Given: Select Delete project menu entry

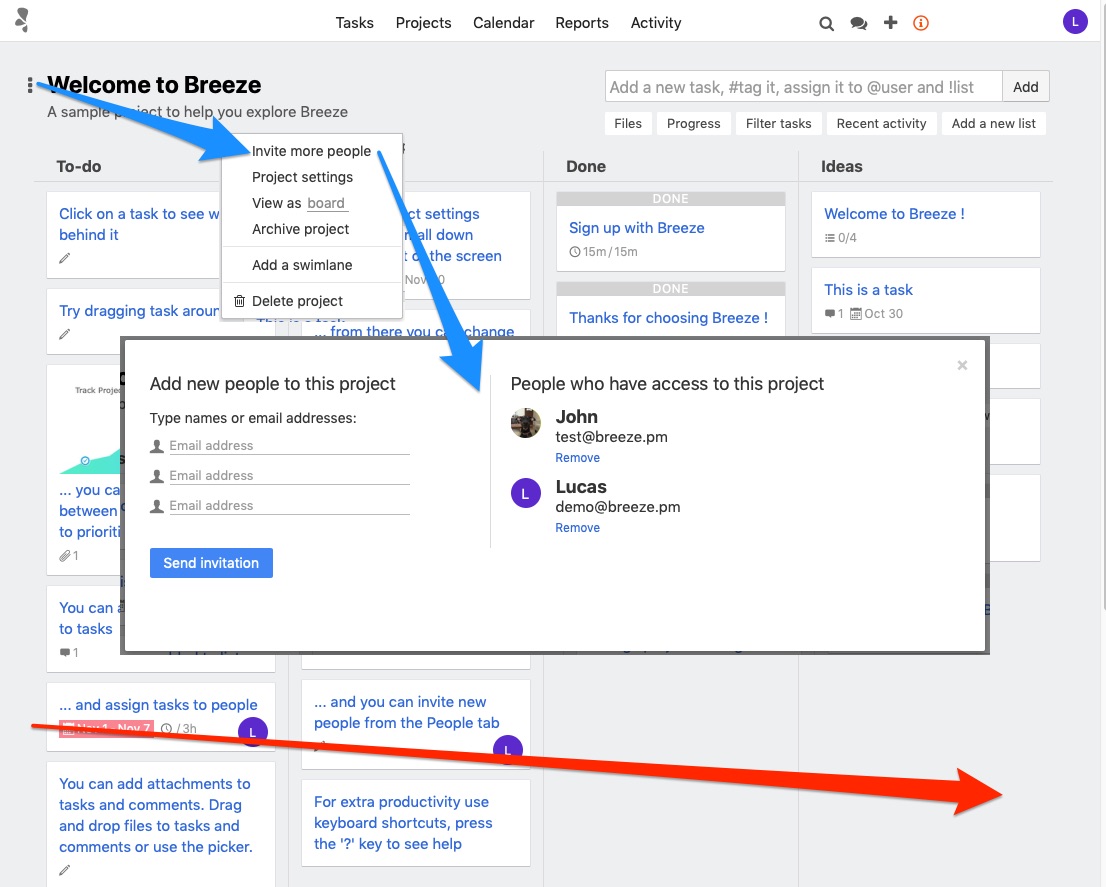Looking at the screenshot, I should click(x=297, y=301).
